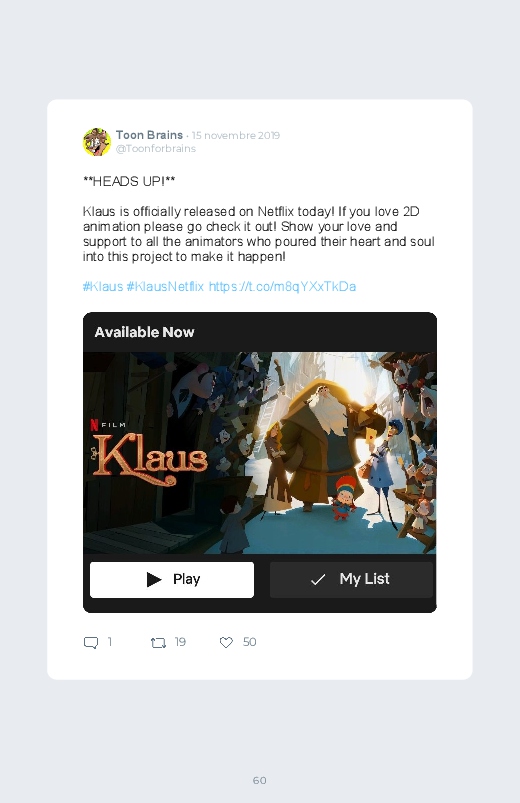The height and width of the screenshot is (803, 520).
Task: Click the Toon Brains profile avatar
Action: click(x=97, y=142)
